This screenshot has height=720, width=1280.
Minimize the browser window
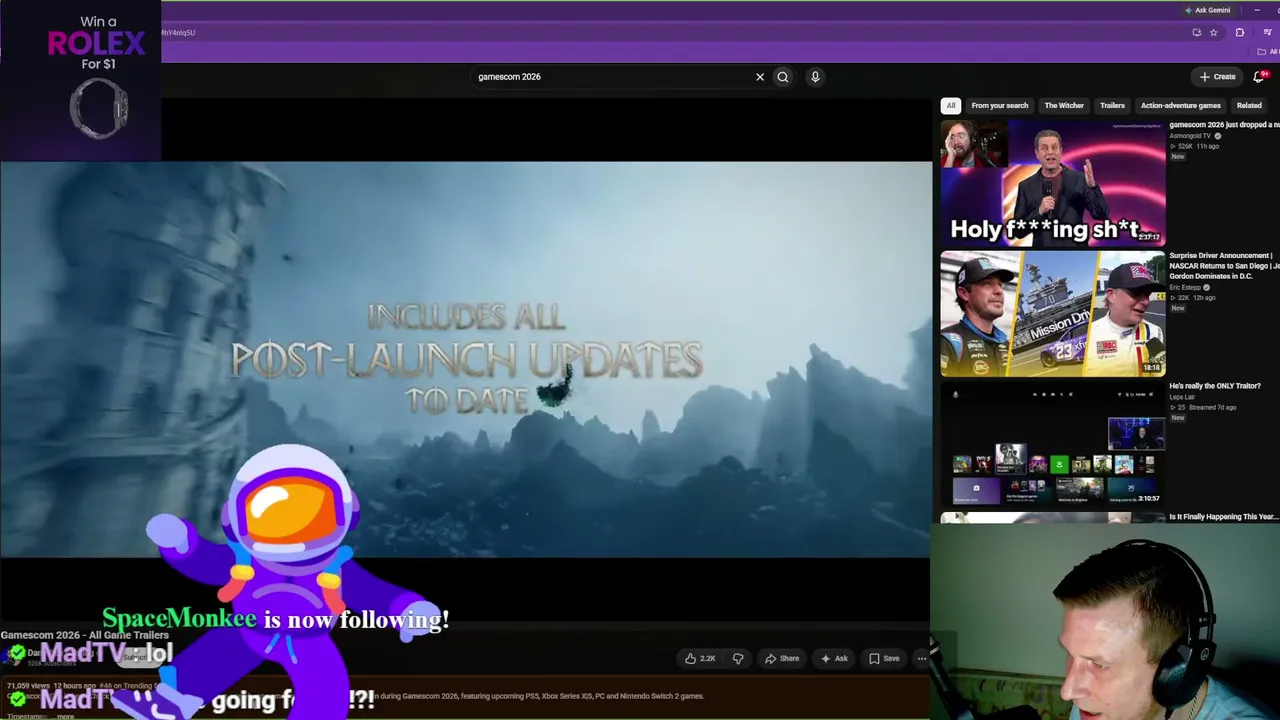pos(1257,10)
